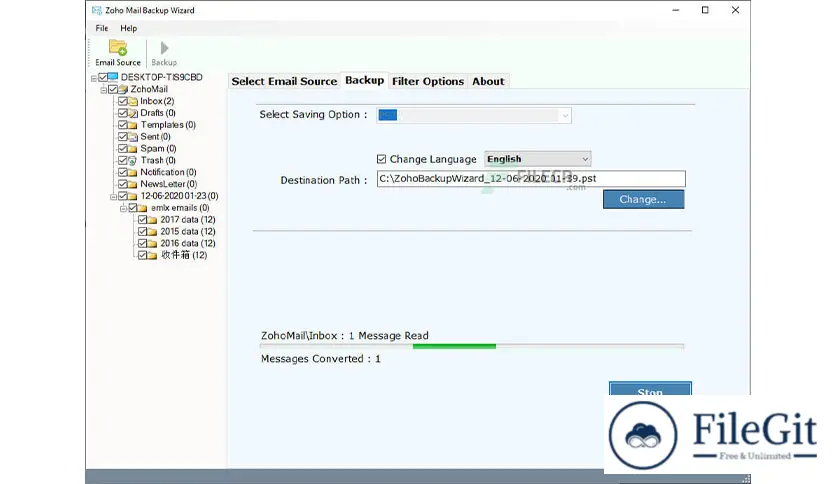Image resolution: width=836 pixels, height=484 pixels.
Task: Click the Email Source toolbar icon
Action: pos(118,48)
